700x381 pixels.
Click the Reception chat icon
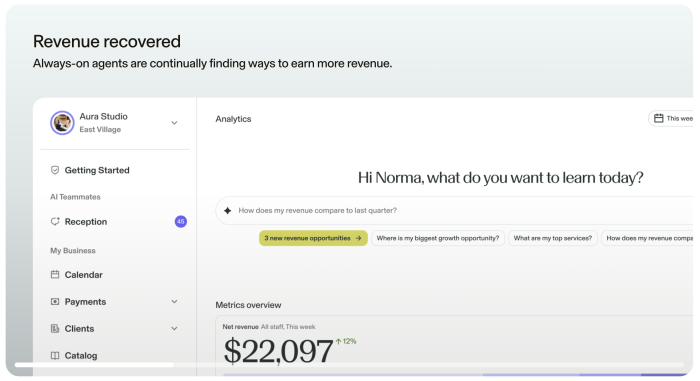click(x=55, y=222)
